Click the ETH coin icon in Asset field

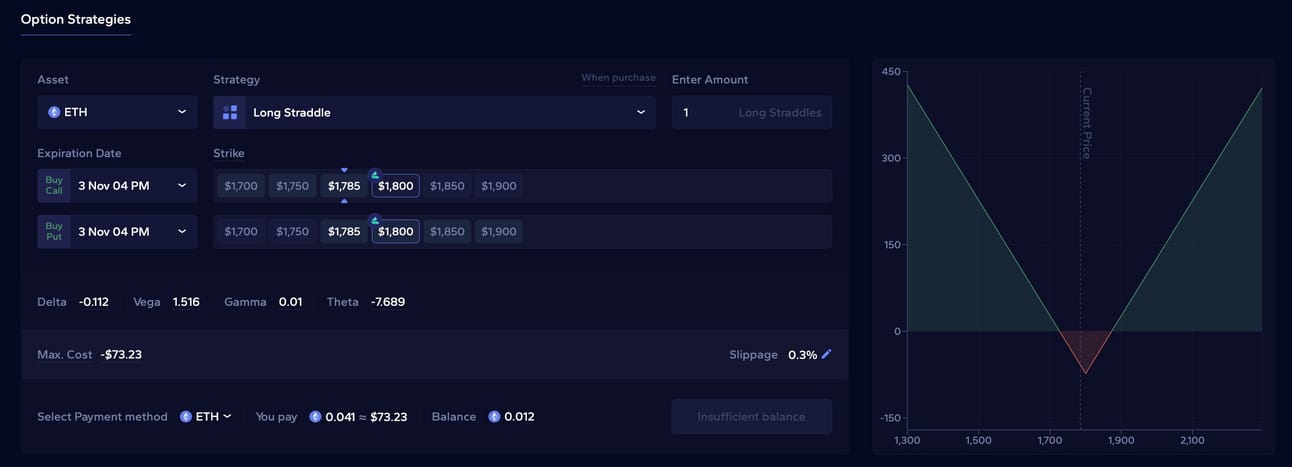tap(54, 112)
